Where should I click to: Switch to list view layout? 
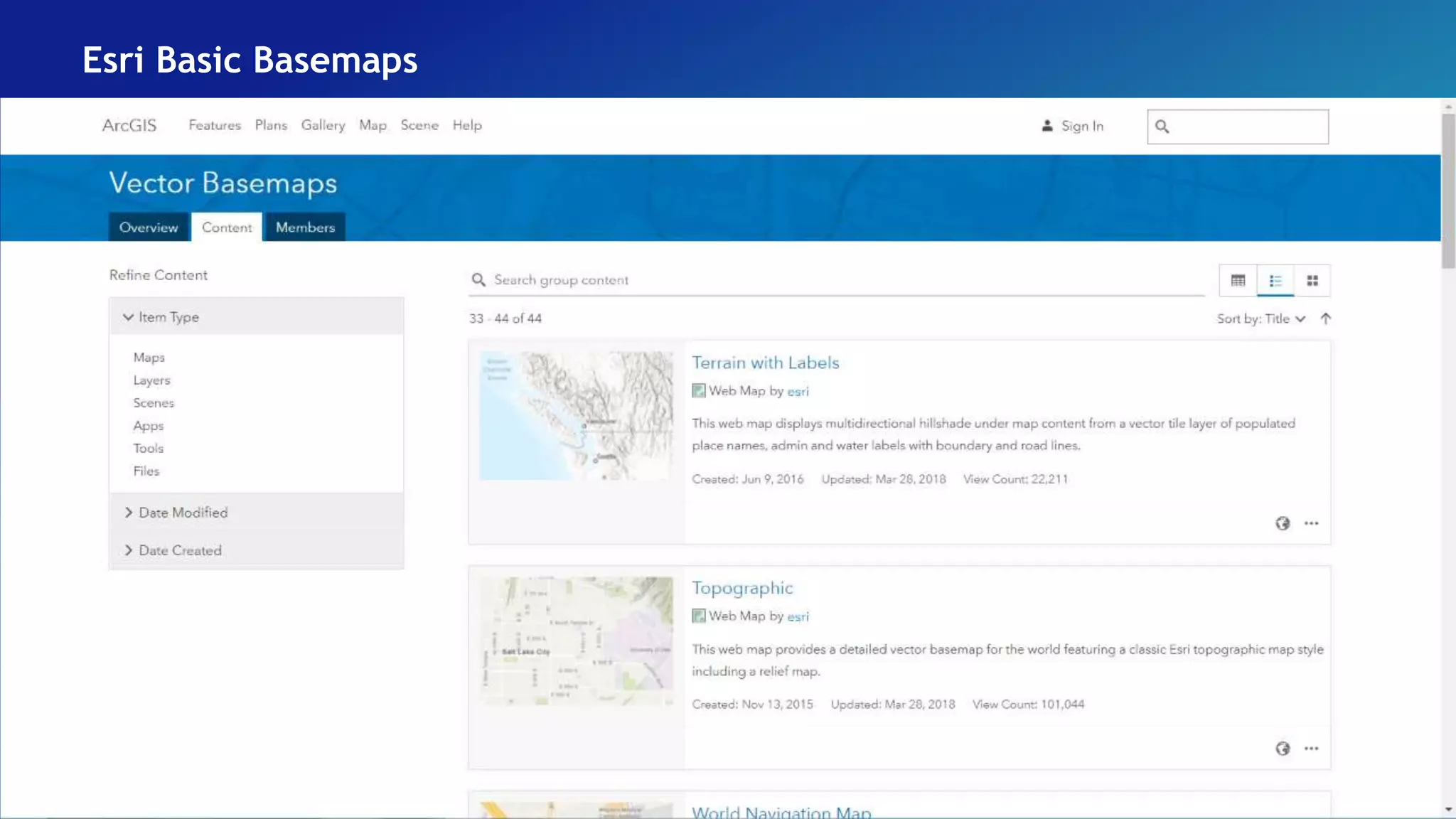1275,280
